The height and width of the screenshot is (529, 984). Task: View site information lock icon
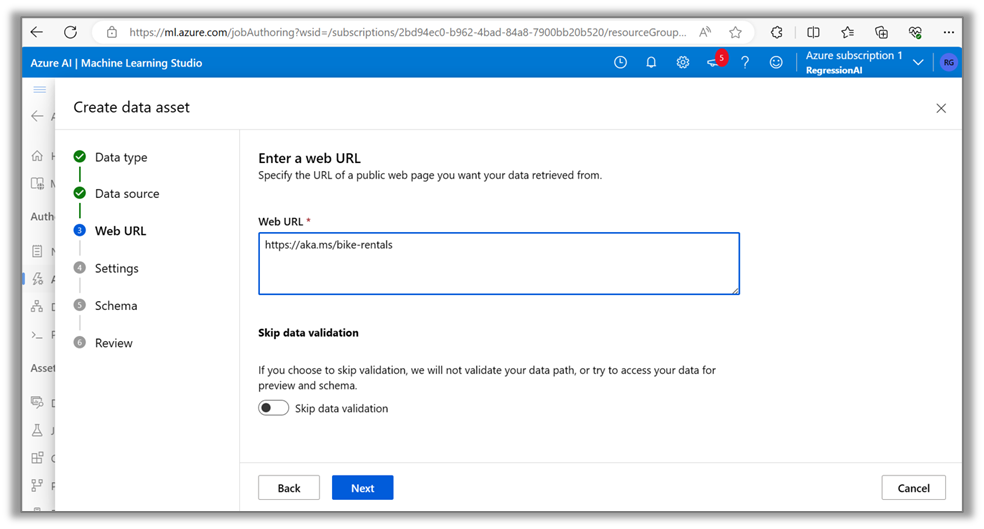112,32
